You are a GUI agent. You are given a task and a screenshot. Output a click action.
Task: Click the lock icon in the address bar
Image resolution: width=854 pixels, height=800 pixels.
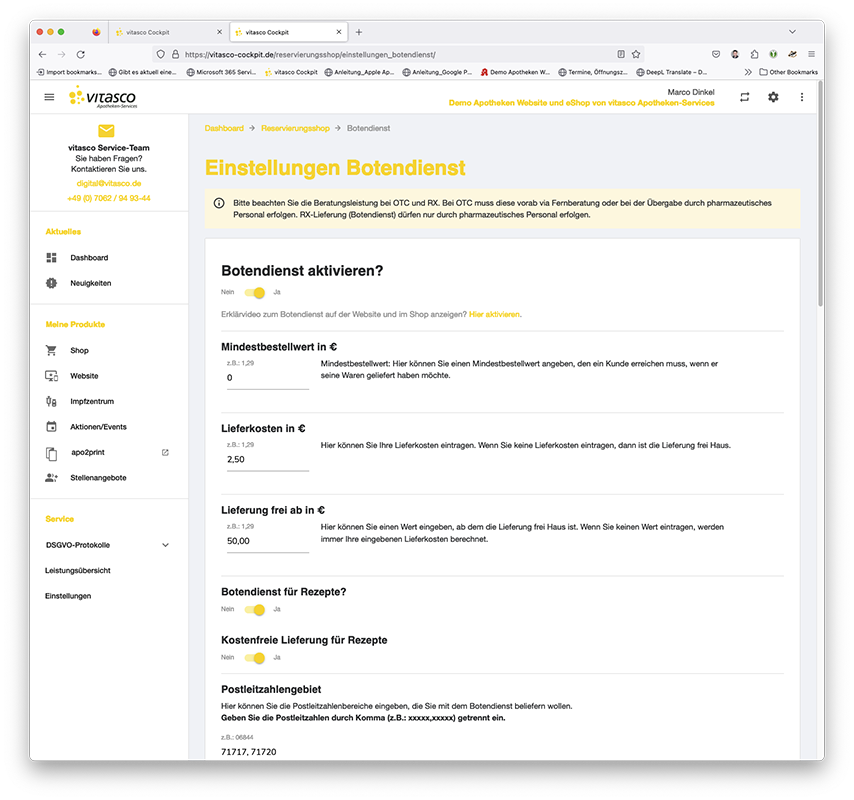[x=175, y=54]
